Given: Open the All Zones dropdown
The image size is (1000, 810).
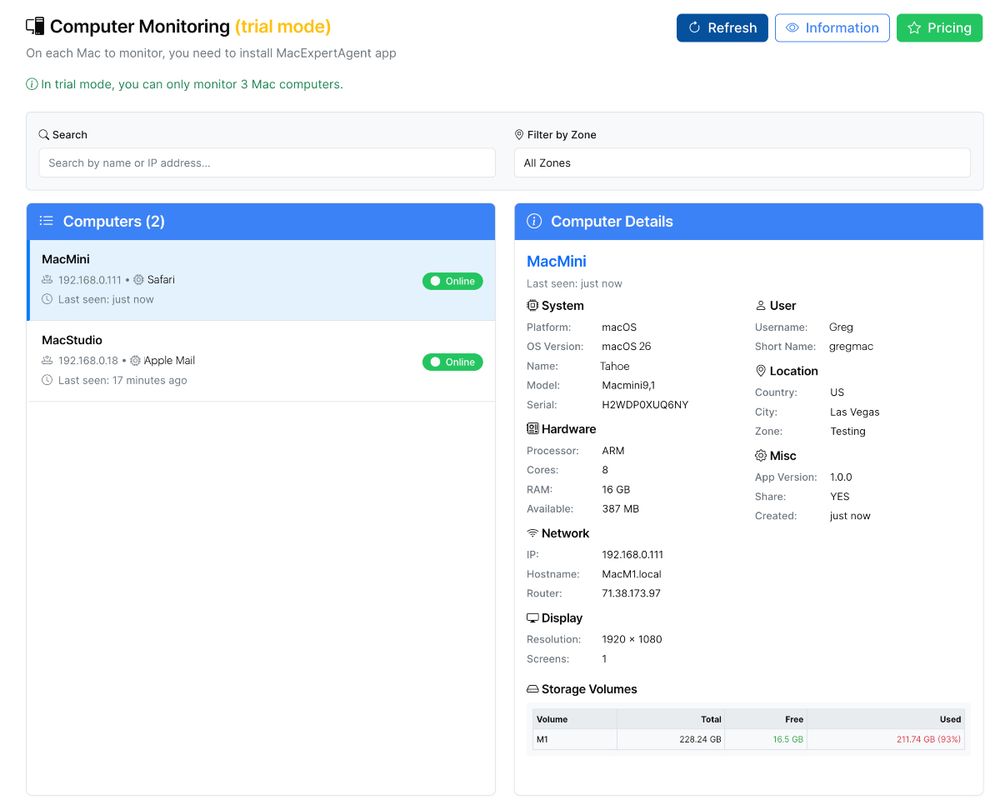Looking at the screenshot, I should [742, 163].
